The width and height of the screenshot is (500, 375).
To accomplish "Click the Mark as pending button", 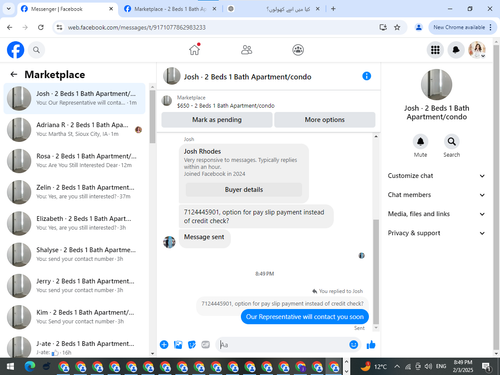I will tap(217, 120).
